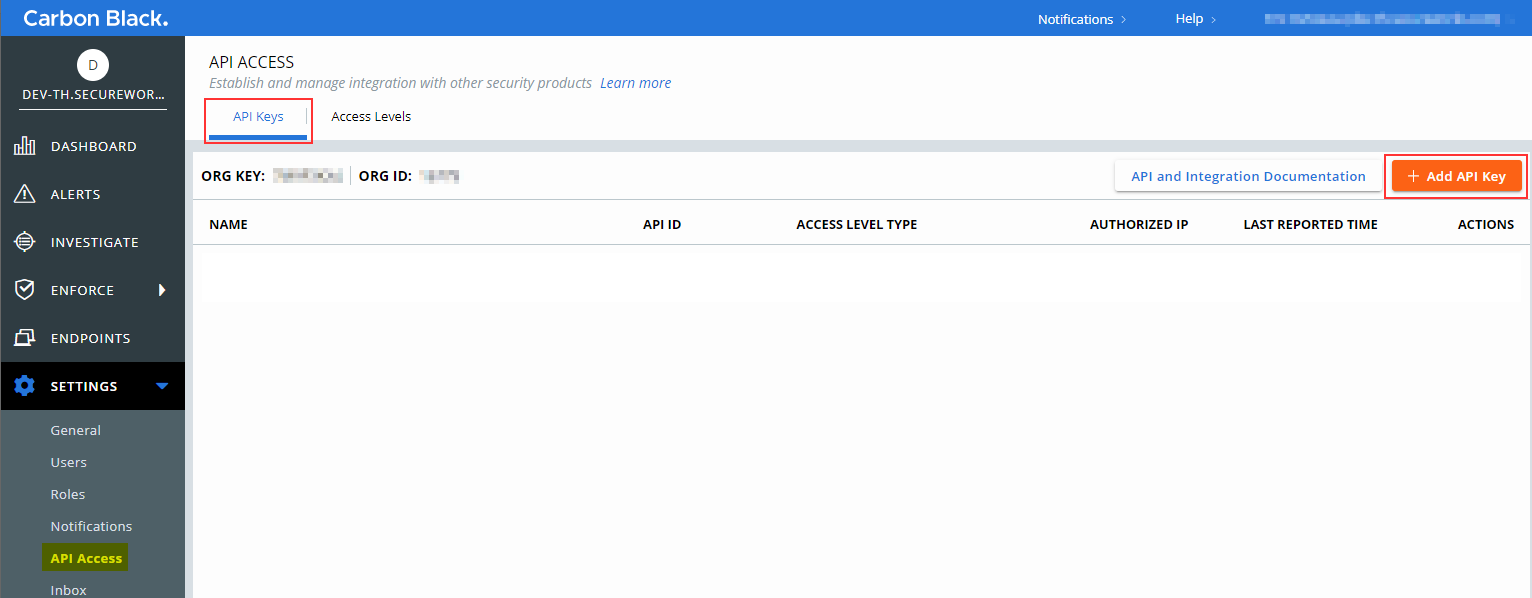Click the Alerts warning triangle icon

pyautogui.click(x=25, y=194)
